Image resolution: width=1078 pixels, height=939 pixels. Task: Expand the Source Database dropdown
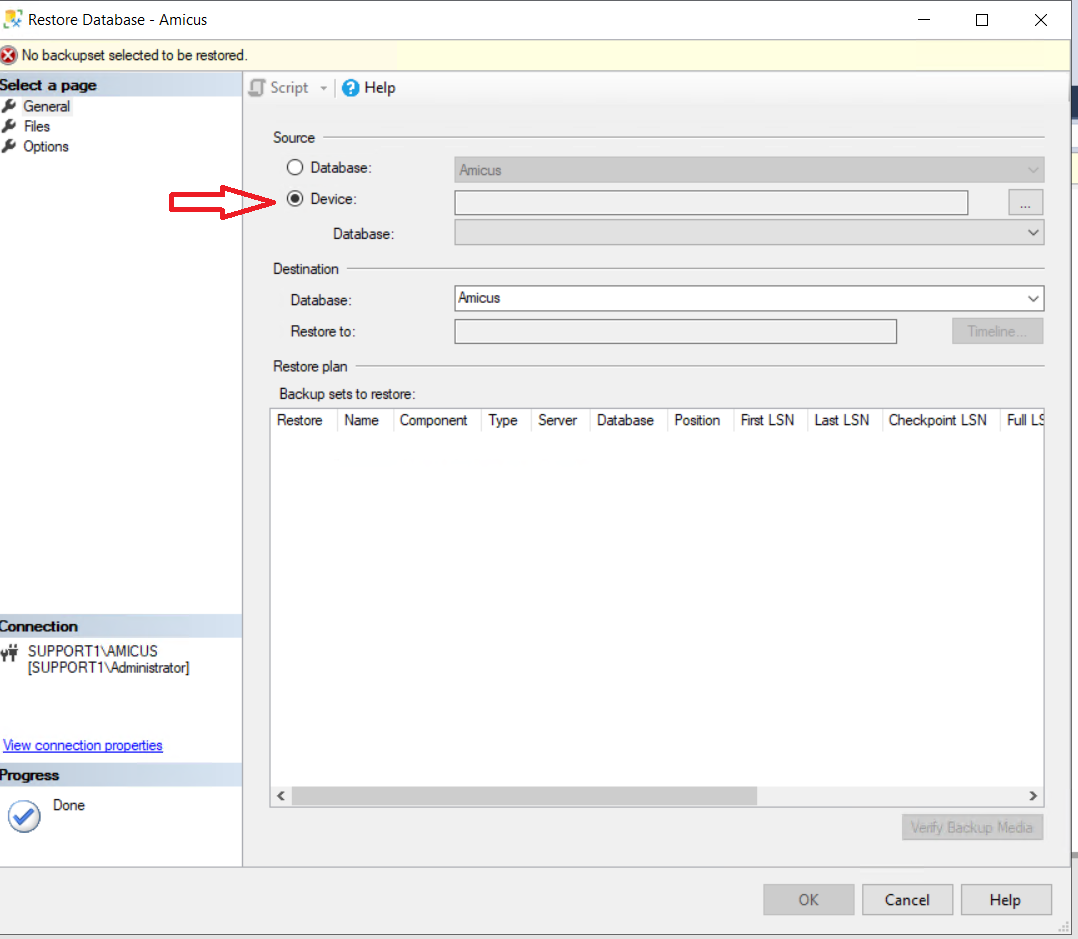tap(1031, 232)
